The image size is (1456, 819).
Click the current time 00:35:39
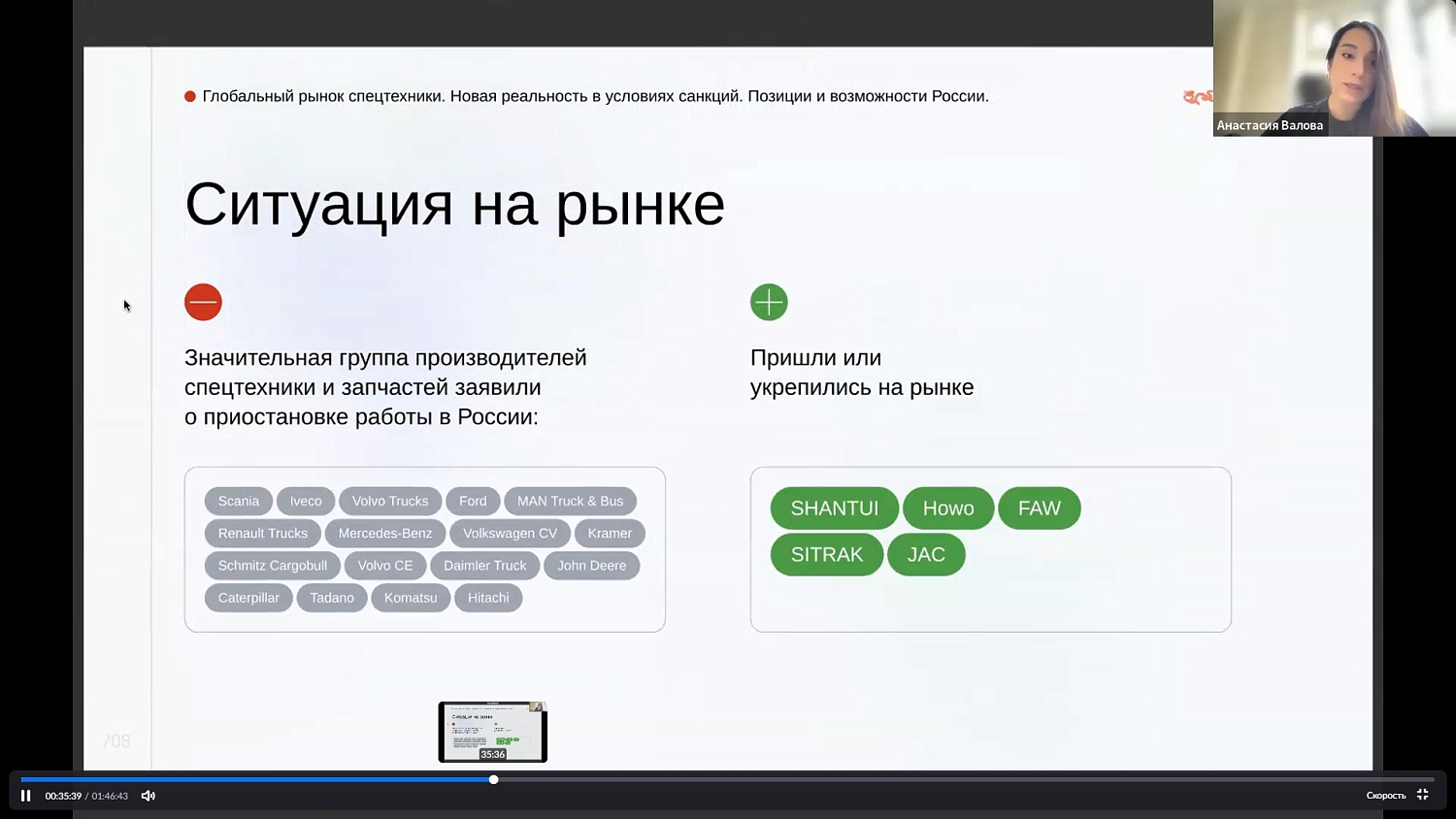63,796
